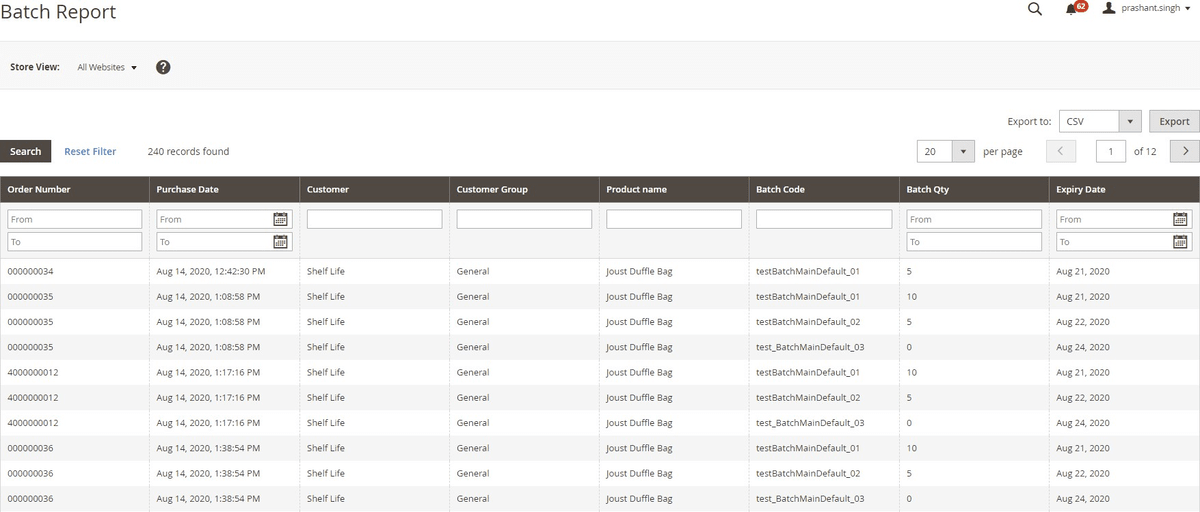Go to previous page arrow
1200x512 pixels.
pos(1061,151)
